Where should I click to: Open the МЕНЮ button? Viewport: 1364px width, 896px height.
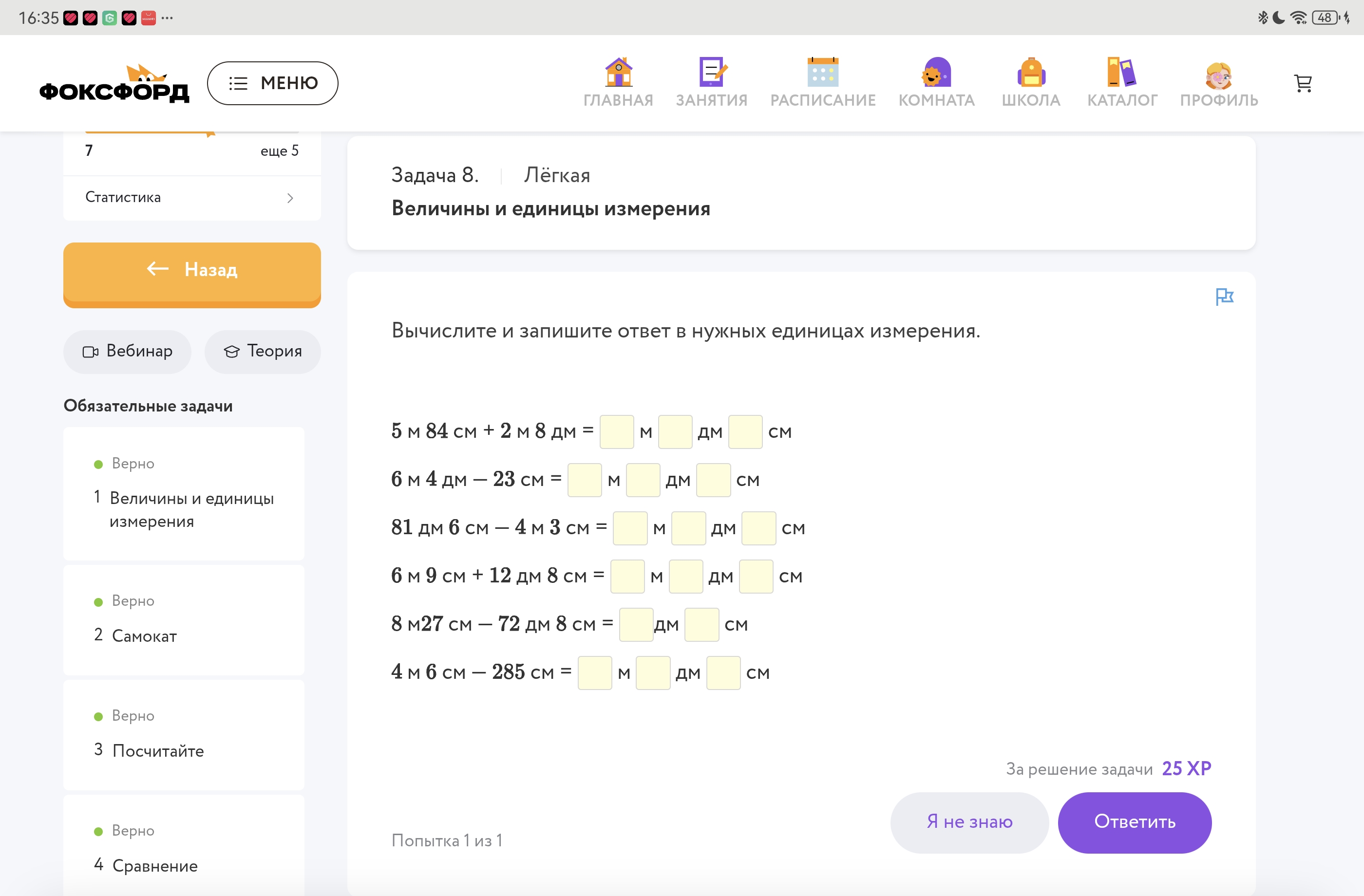[272, 83]
